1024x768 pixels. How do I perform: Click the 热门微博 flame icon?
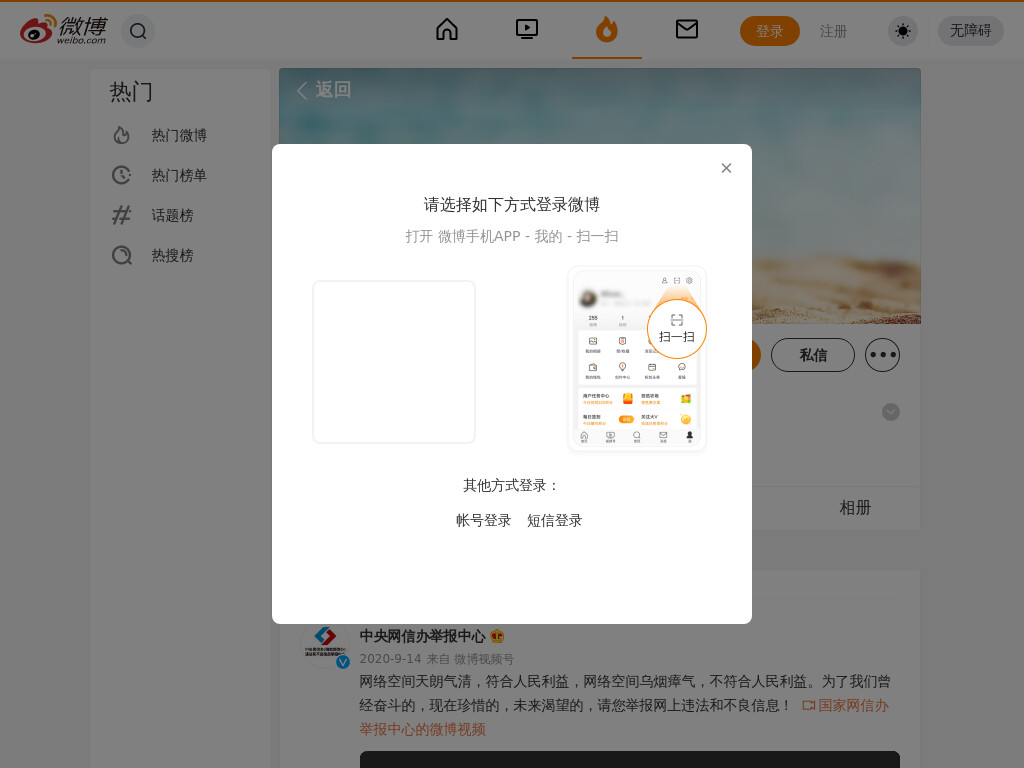[121, 135]
